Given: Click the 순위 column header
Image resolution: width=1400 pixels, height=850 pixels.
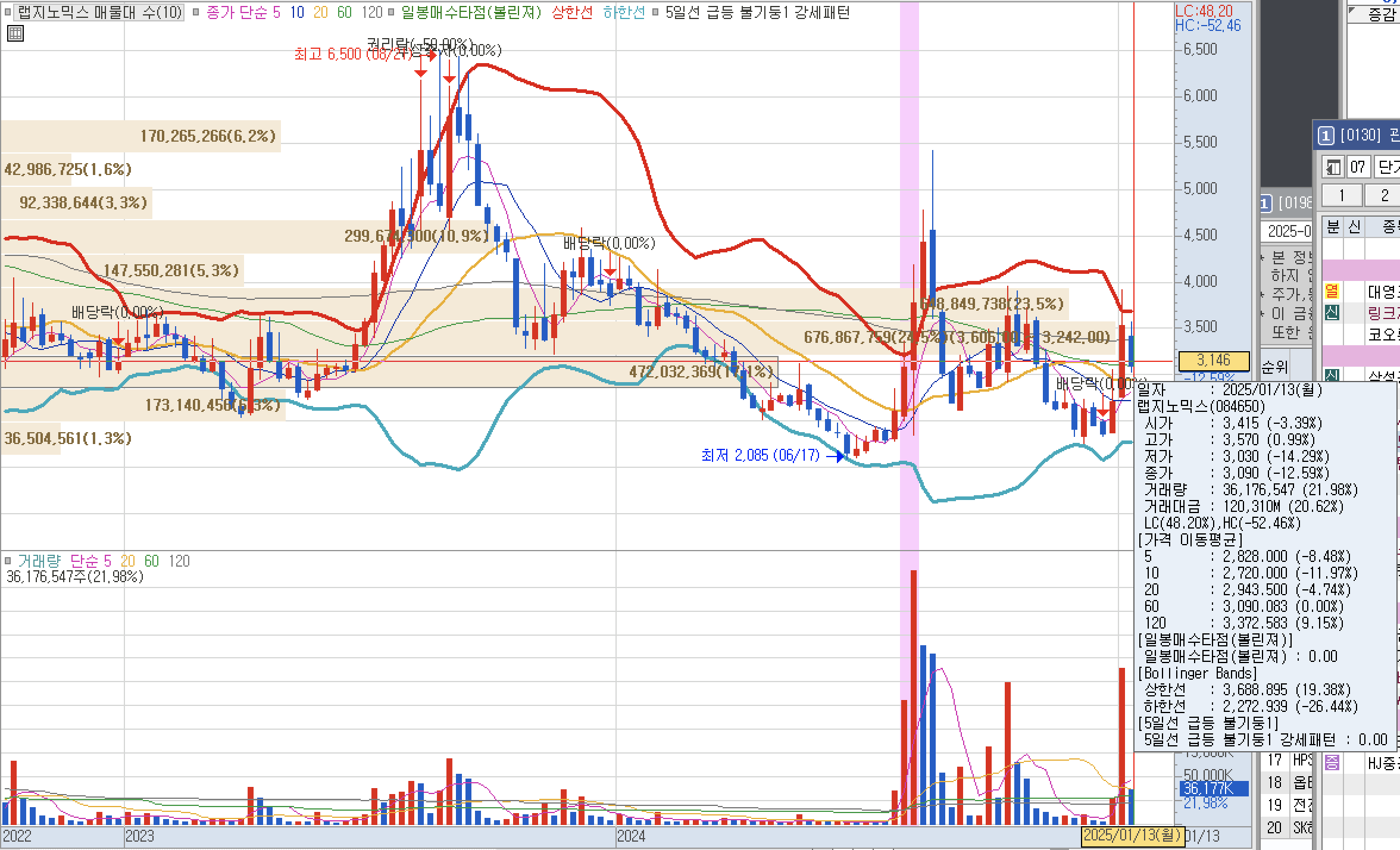Looking at the screenshot, I should click(x=1274, y=367).
